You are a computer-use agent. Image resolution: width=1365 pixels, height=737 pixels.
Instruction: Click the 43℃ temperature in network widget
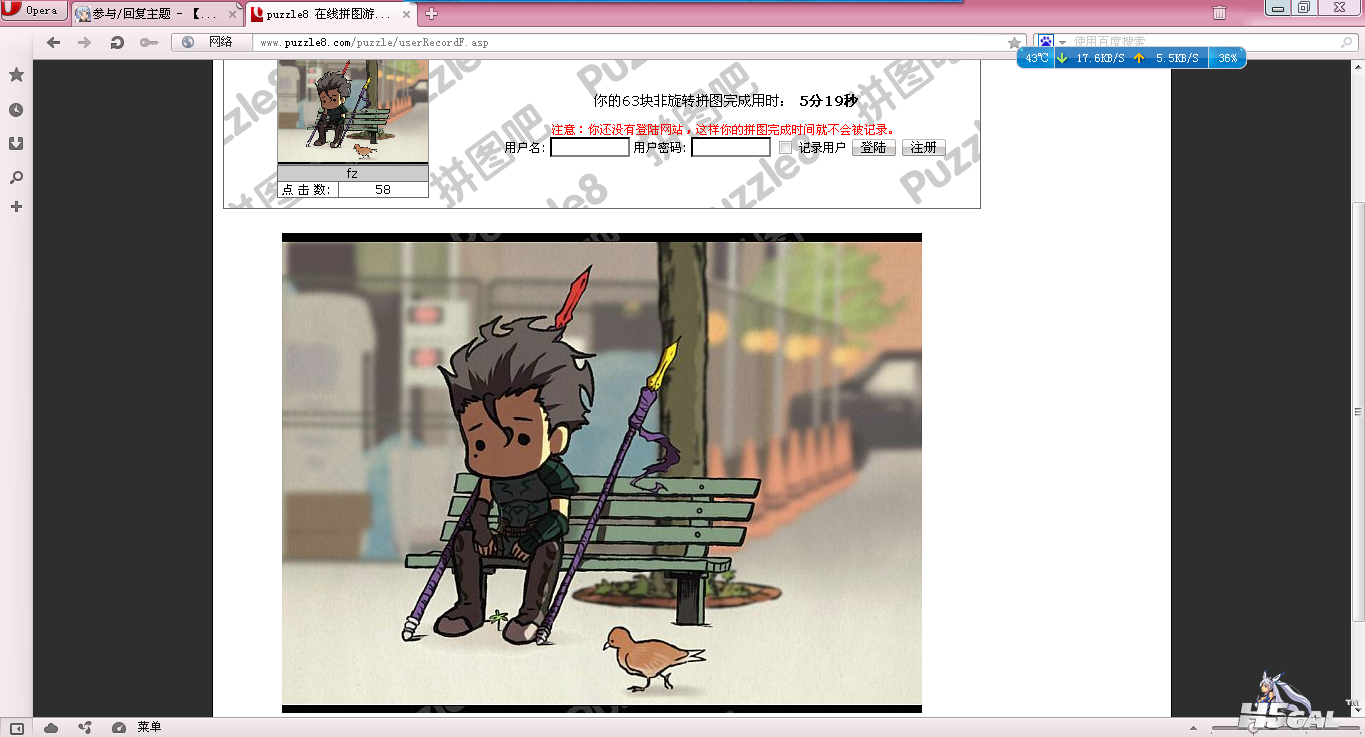(1037, 58)
